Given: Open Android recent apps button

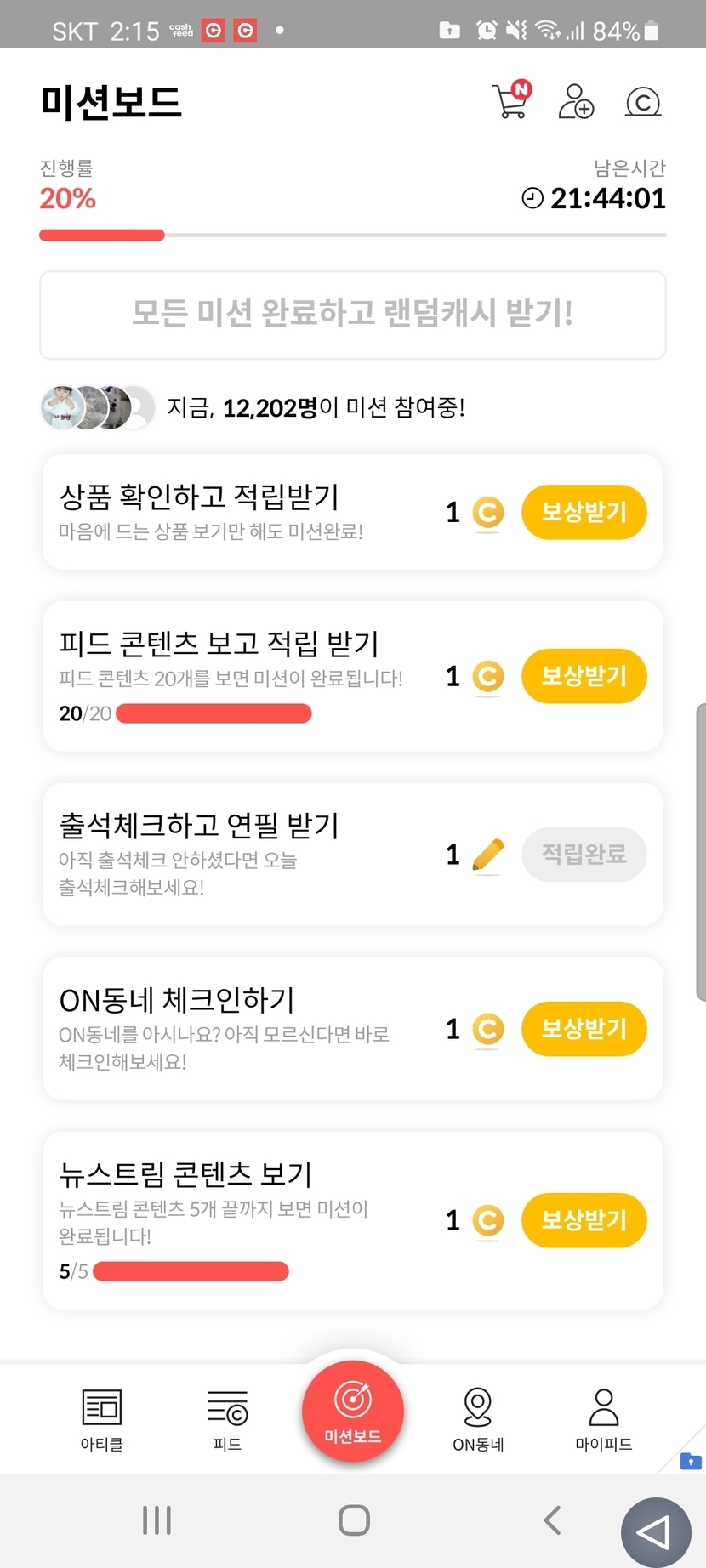Looking at the screenshot, I should point(157,1520).
